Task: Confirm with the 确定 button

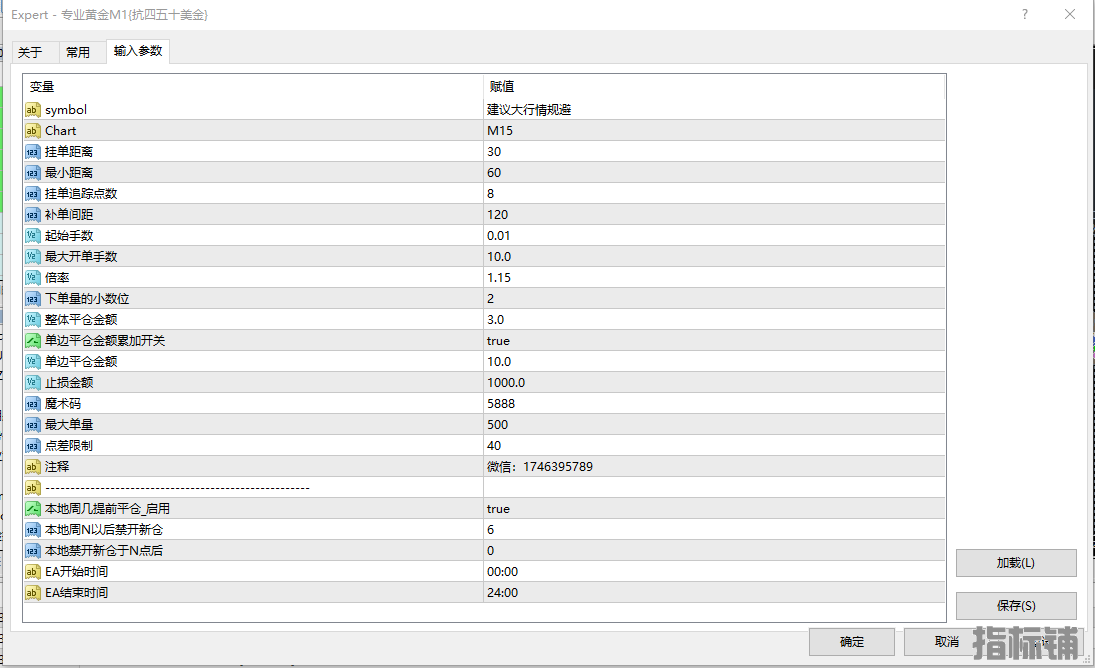Action: click(x=851, y=642)
